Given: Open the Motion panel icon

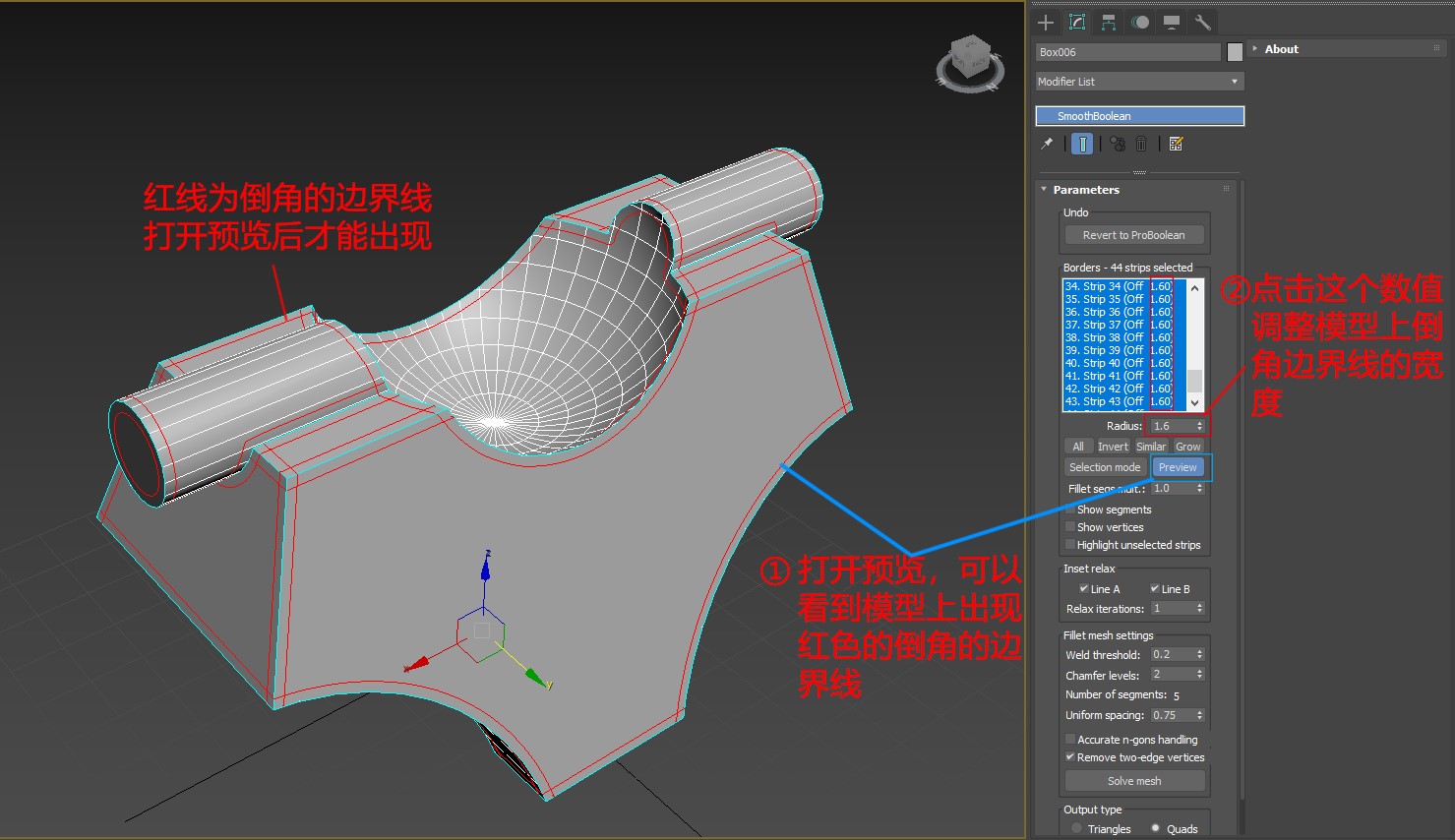Looking at the screenshot, I should point(1140,23).
